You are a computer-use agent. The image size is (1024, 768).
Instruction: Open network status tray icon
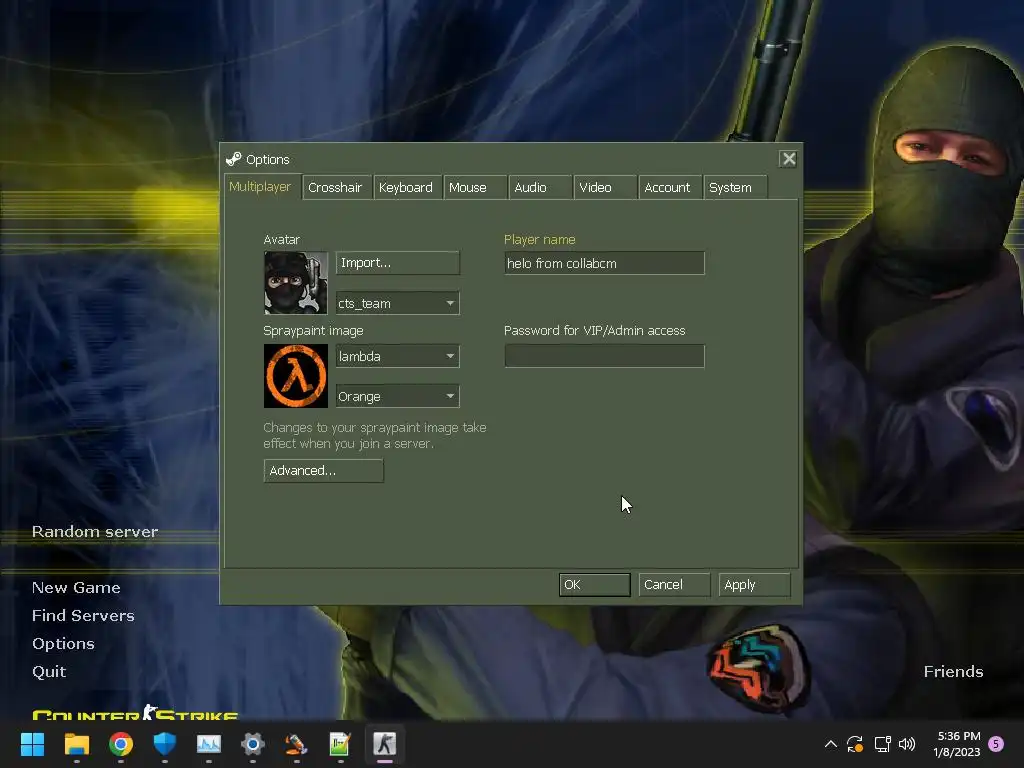click(x=882, y=744)
